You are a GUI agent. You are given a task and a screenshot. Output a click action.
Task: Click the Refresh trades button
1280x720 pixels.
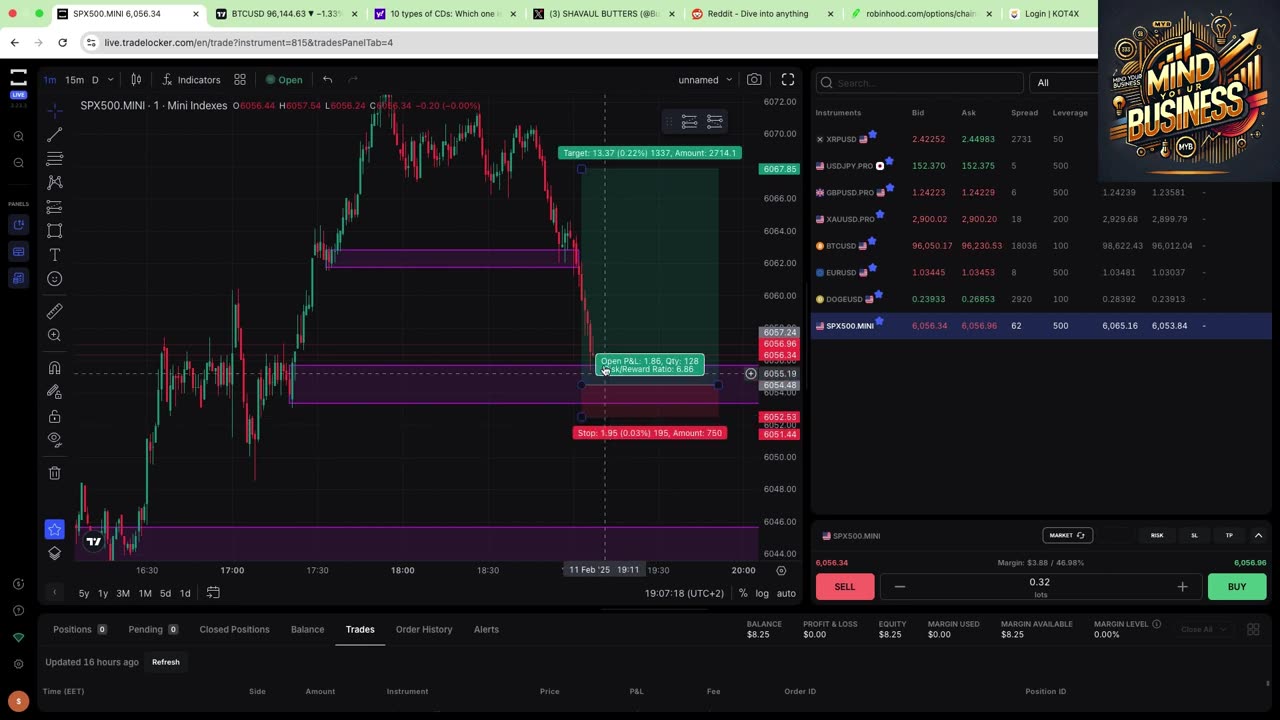tap(166, 662)
